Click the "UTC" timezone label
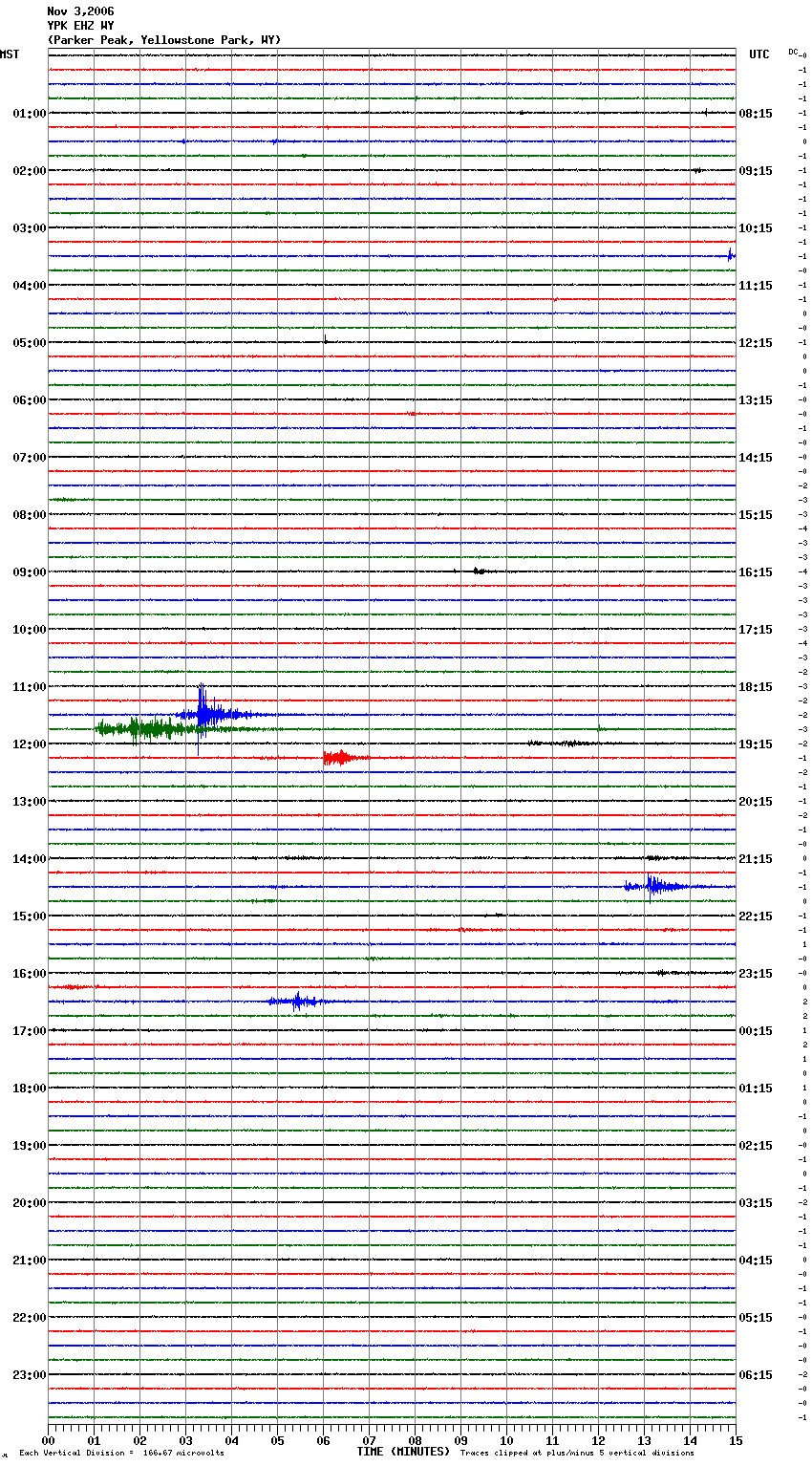 pyautogui.click(x=759, y=54)
